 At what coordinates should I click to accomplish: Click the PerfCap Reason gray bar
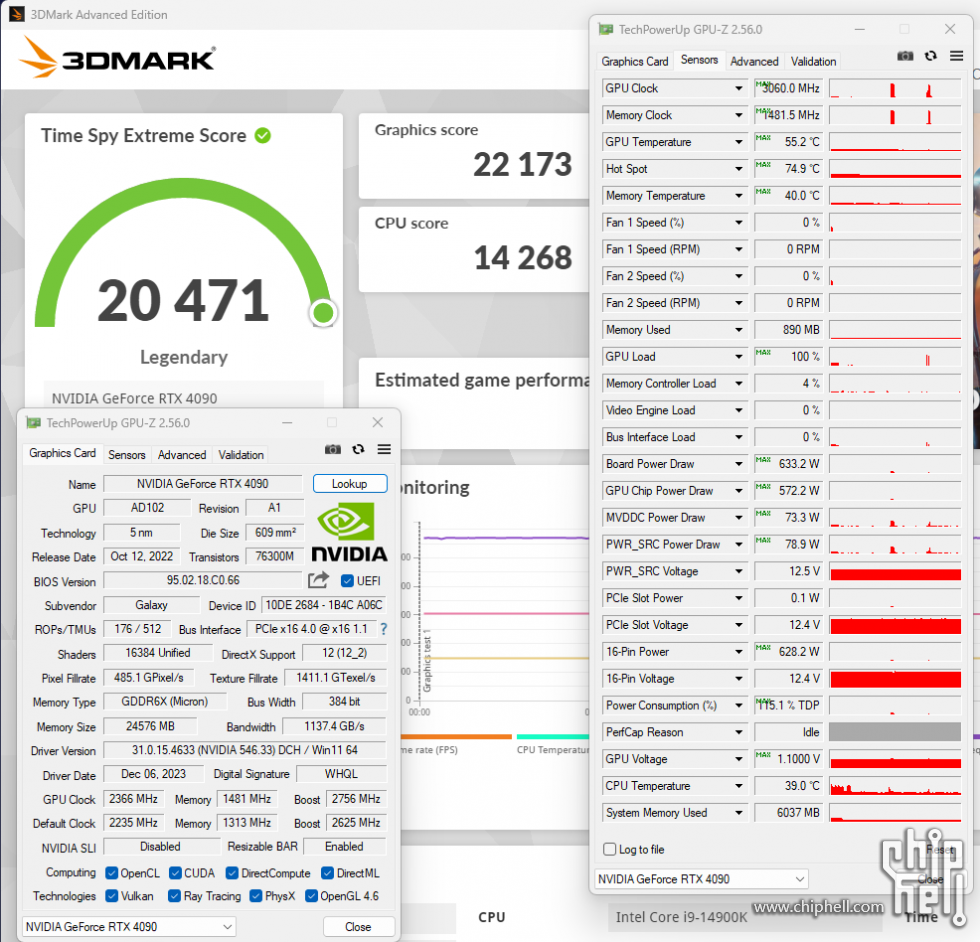click(x=895, y=732)
